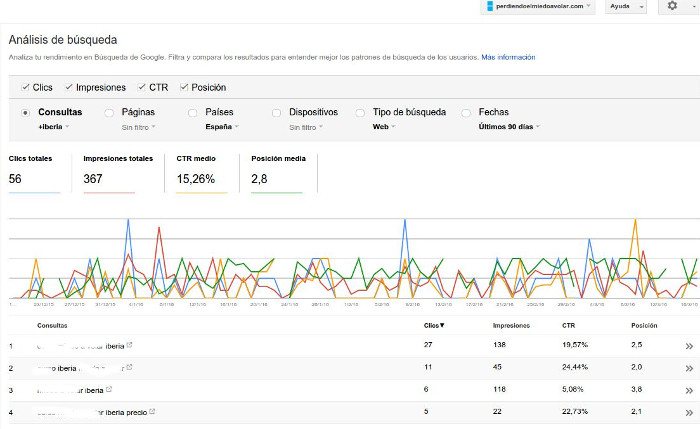Image resolution: width=700 pixels, height=429 pixels.
Task: Open the Web search type dropdown
Action: 384,127
